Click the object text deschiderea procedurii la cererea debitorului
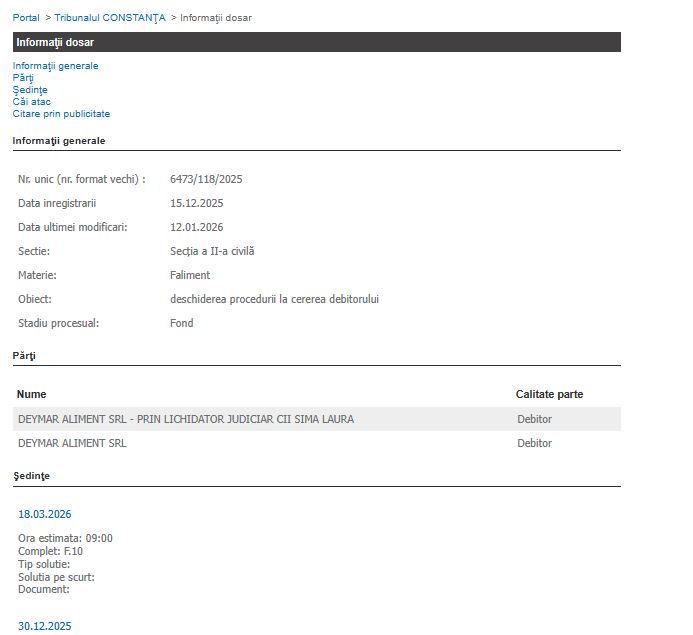The image size is (693, 635). 274,300
